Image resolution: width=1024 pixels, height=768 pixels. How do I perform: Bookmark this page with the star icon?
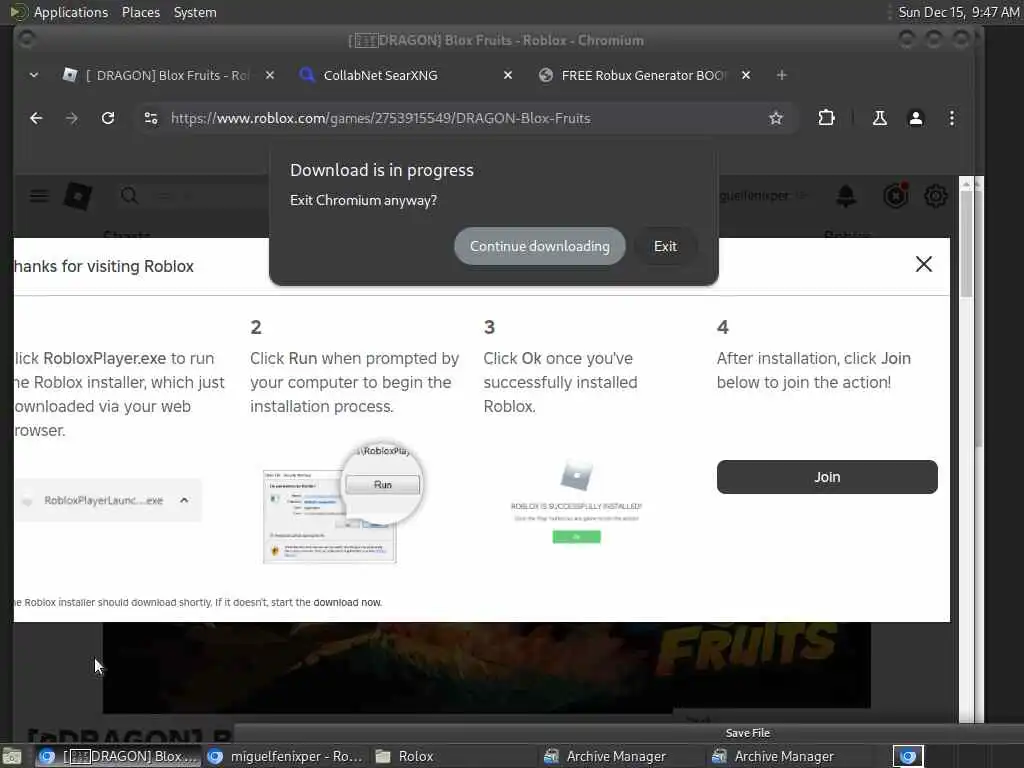click(776, 118)
